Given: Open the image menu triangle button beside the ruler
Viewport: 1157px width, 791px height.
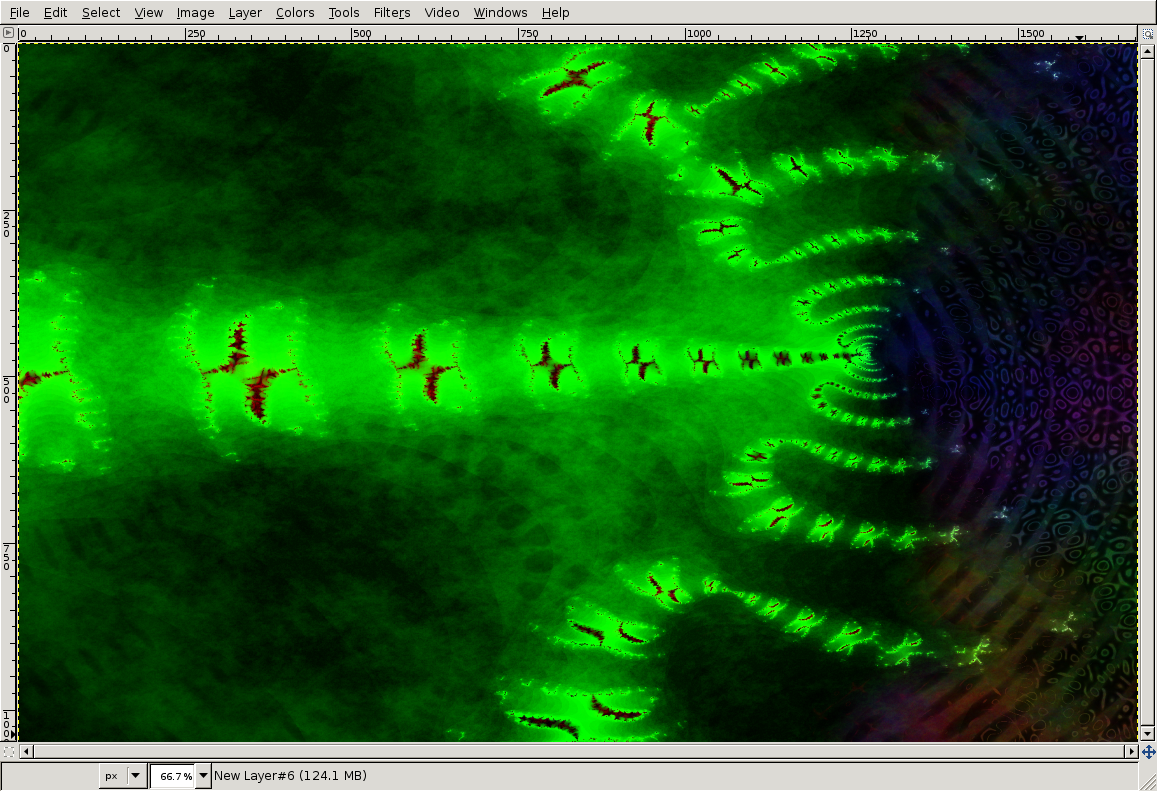Looking at the screenshot, I should pos(8,32).
